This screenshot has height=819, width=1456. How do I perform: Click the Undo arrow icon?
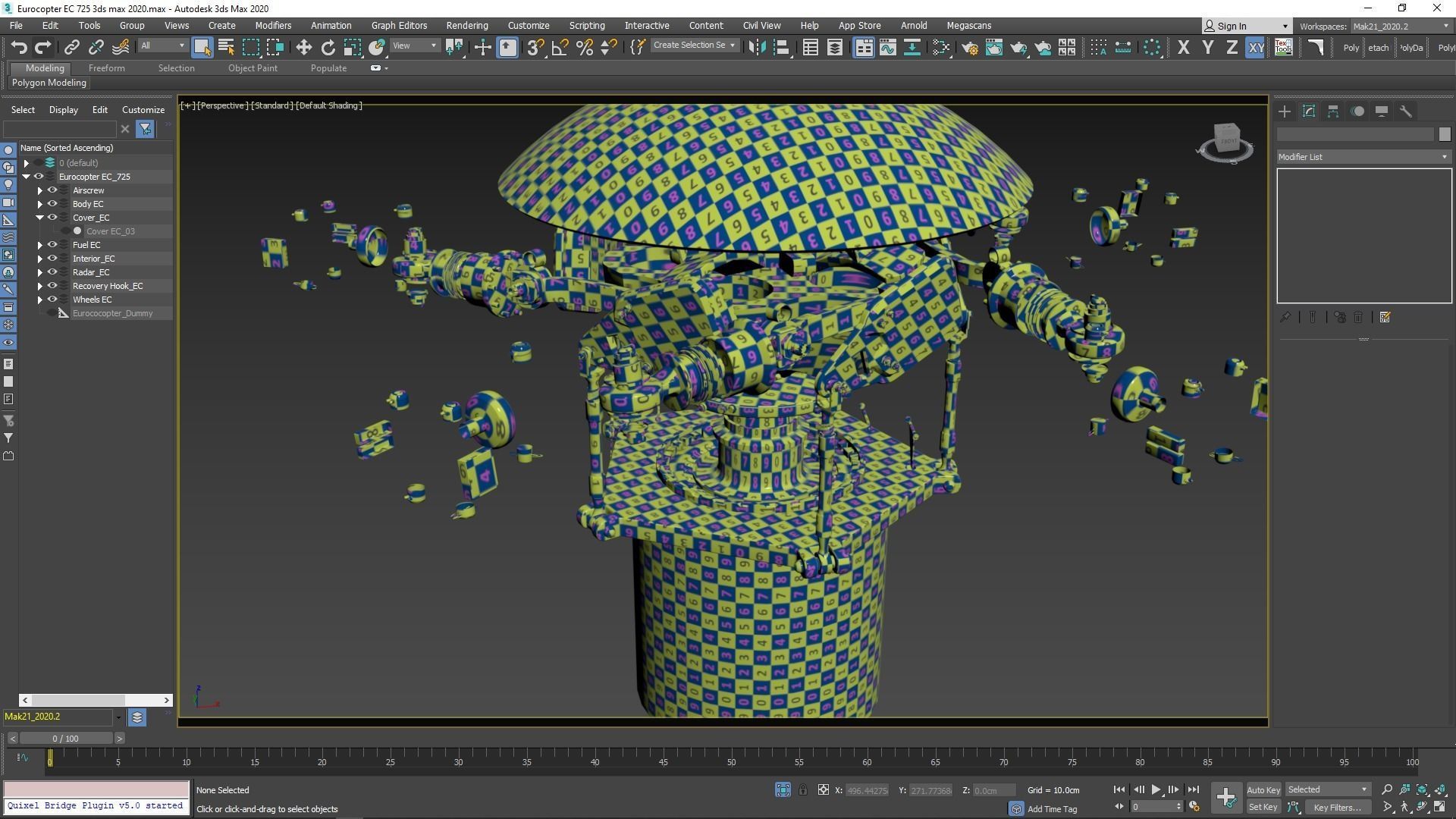click(x=19, y=48)
